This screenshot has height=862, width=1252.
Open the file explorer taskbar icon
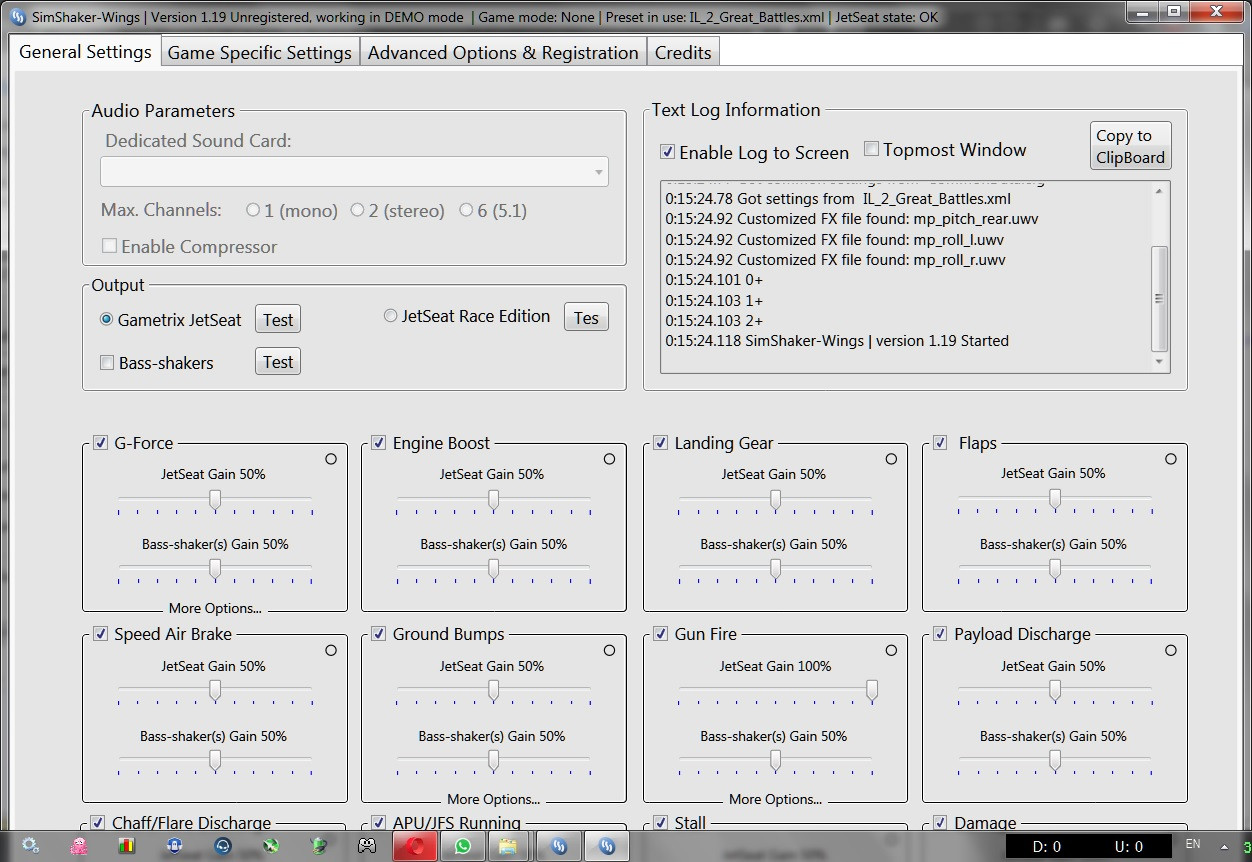click(508, 846)
